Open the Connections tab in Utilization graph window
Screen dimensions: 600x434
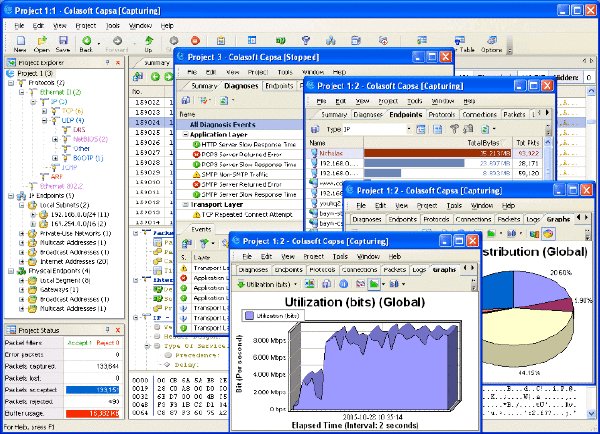(x=359, y=270)
